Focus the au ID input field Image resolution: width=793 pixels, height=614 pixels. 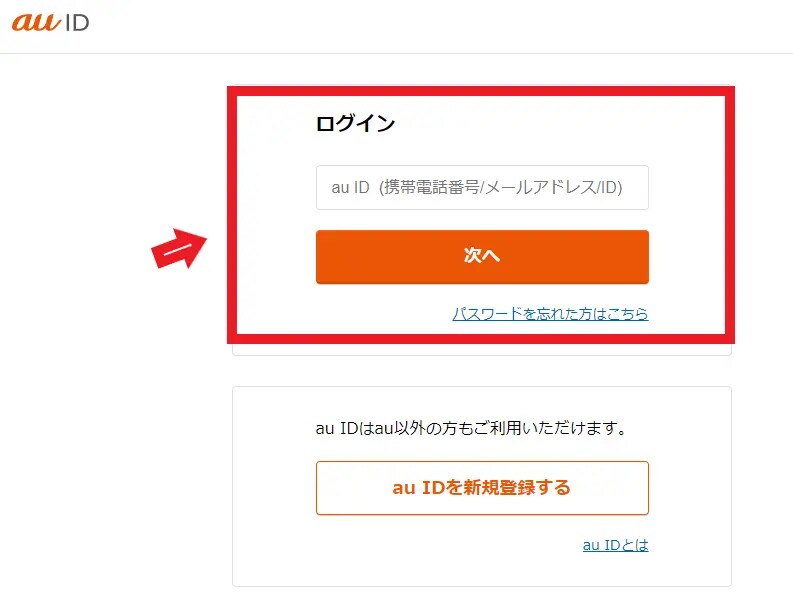tap(482, 188)
